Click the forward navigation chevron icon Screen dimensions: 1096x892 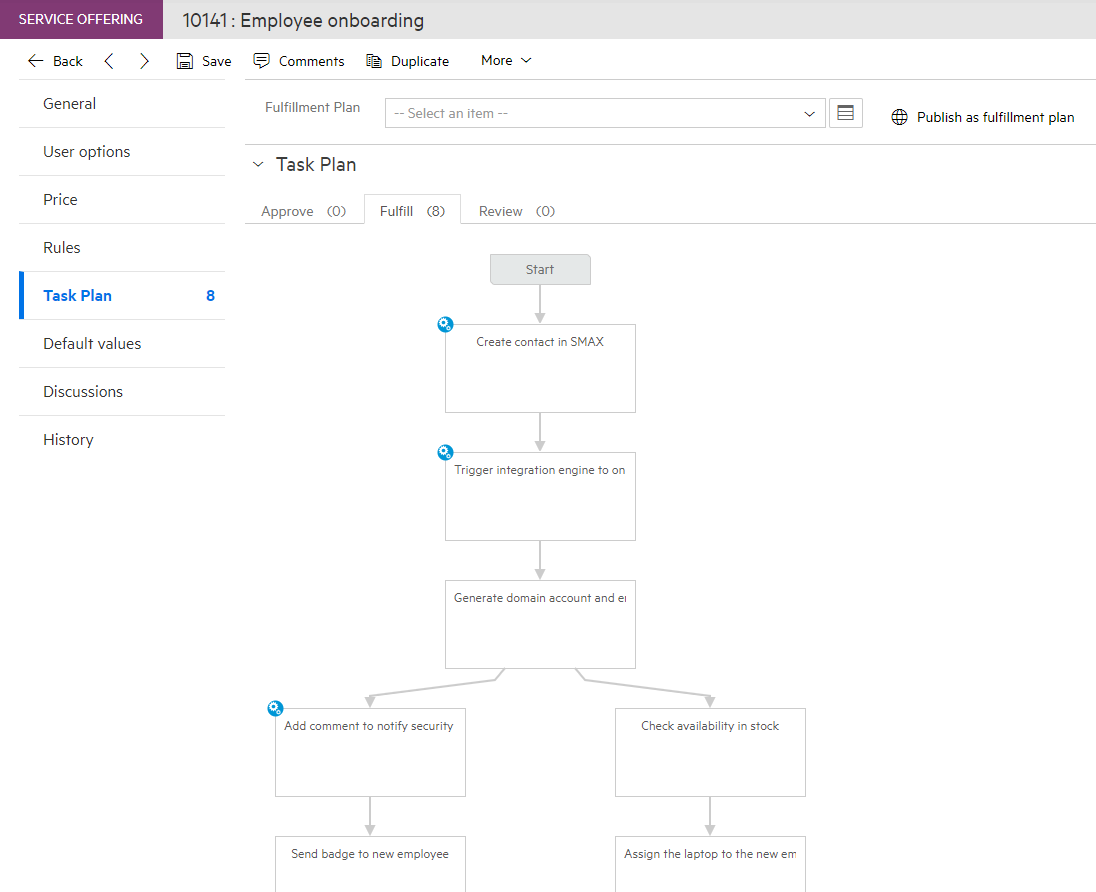tap(143, 60)
